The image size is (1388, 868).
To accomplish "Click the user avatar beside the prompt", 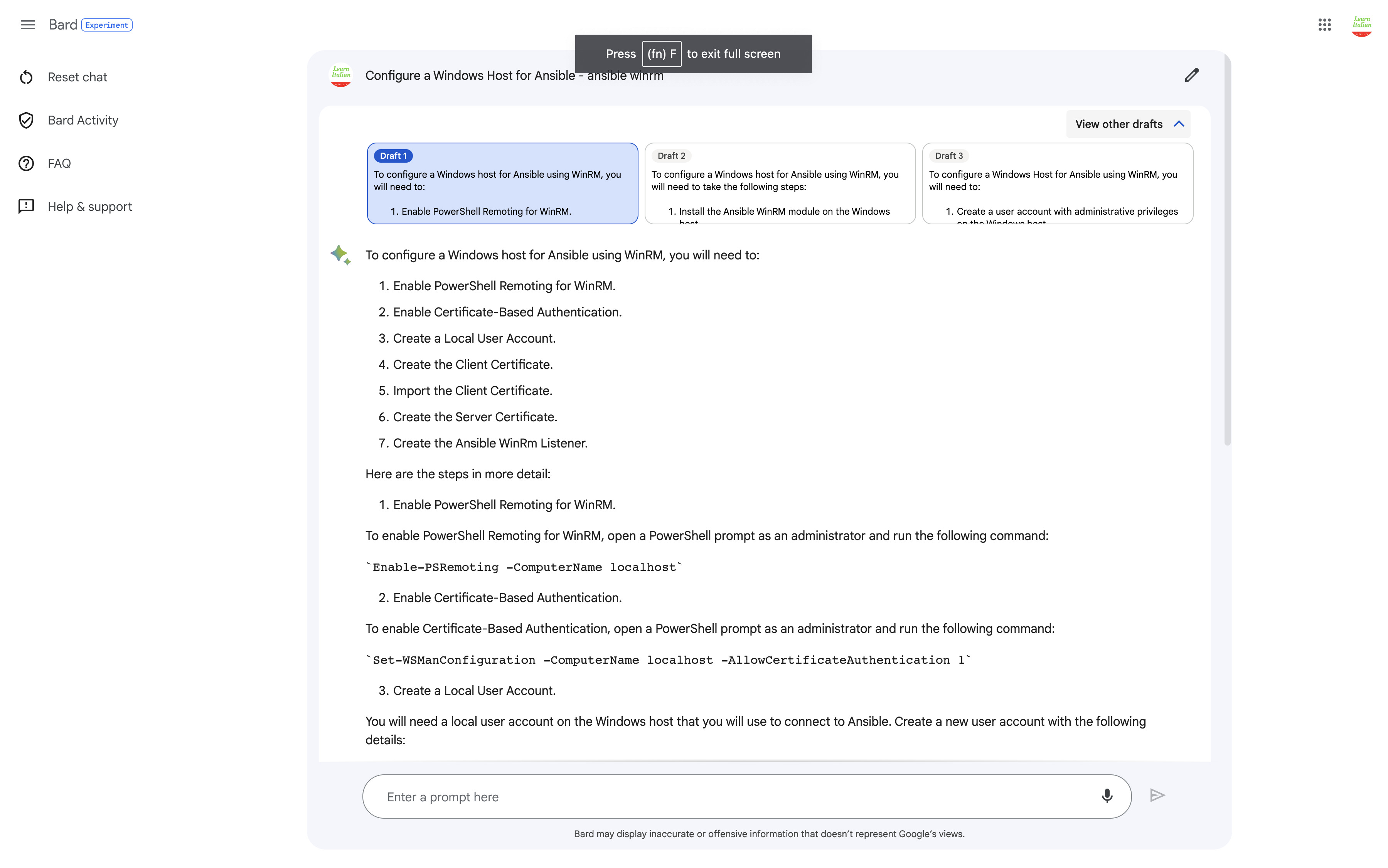I will (340, 75).
